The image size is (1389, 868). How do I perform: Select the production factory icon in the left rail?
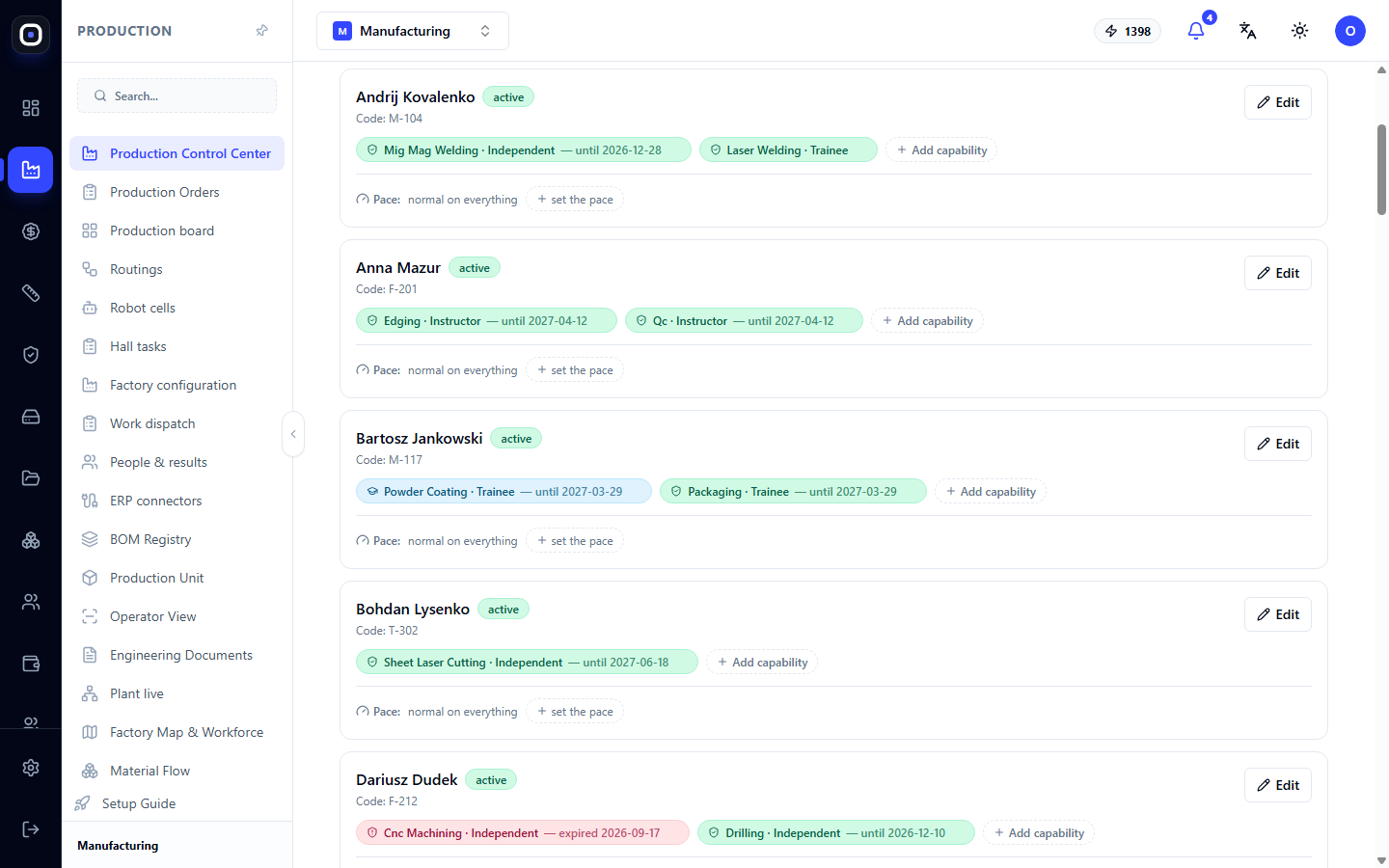coord(31,170)
